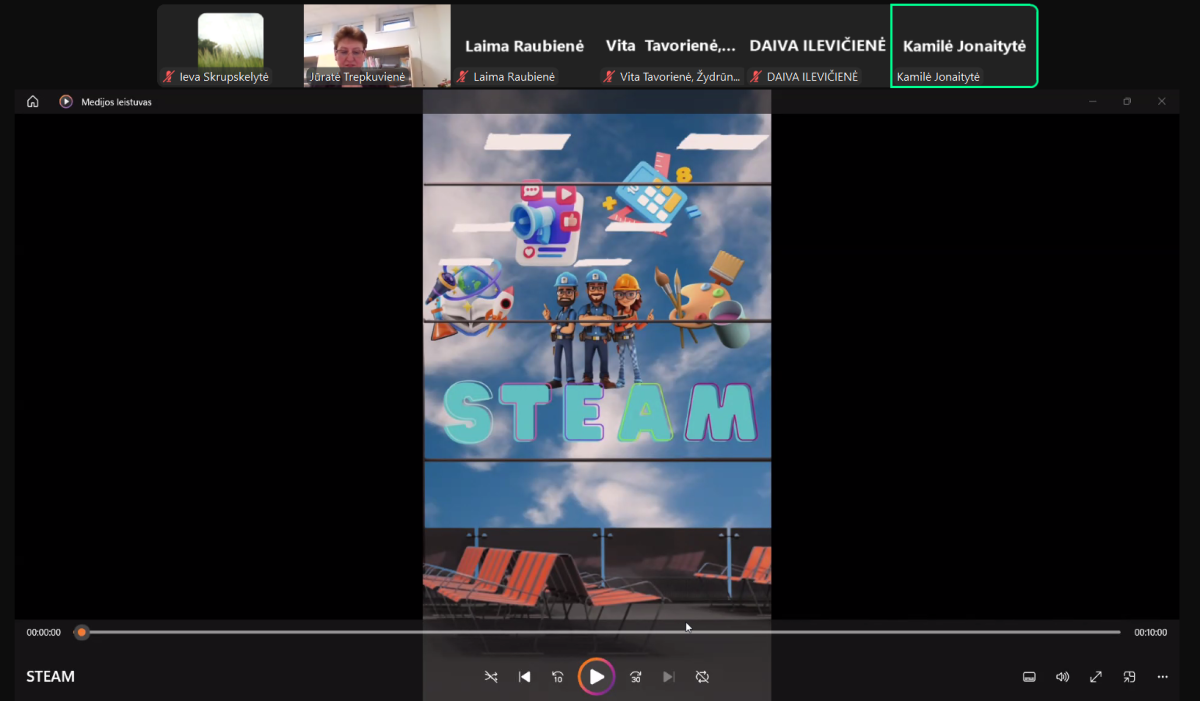Switch to mini player view

pyautogui.click(x=1129, y=677)
